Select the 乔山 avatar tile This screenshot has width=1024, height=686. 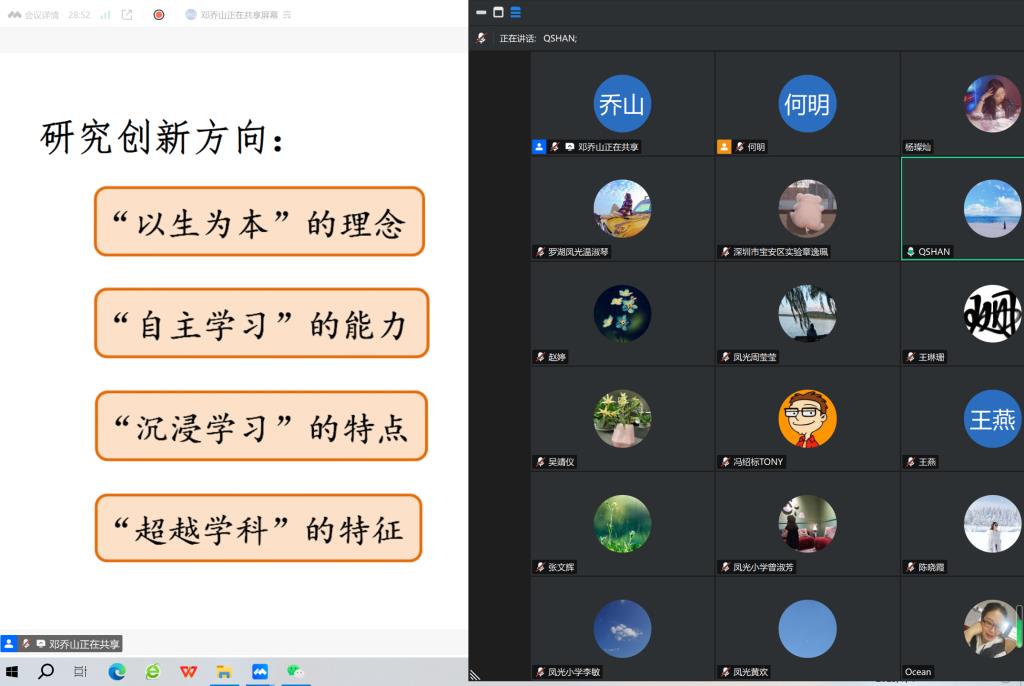[622, 104]
